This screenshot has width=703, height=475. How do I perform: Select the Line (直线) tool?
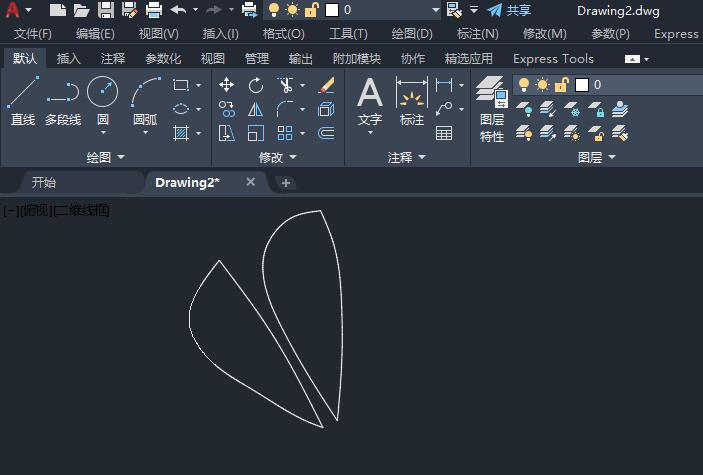23,100
